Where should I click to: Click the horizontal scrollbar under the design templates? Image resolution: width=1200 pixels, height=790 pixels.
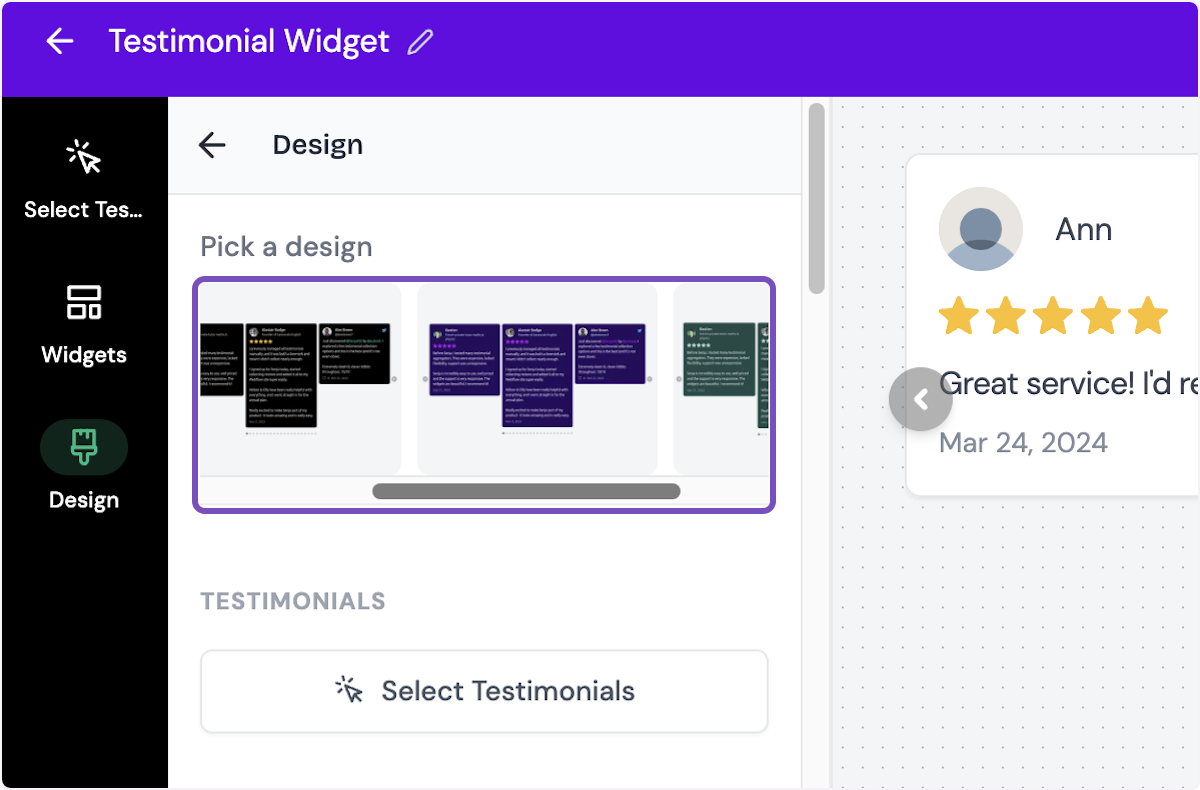pyautogui.click(x=525, y=491)
